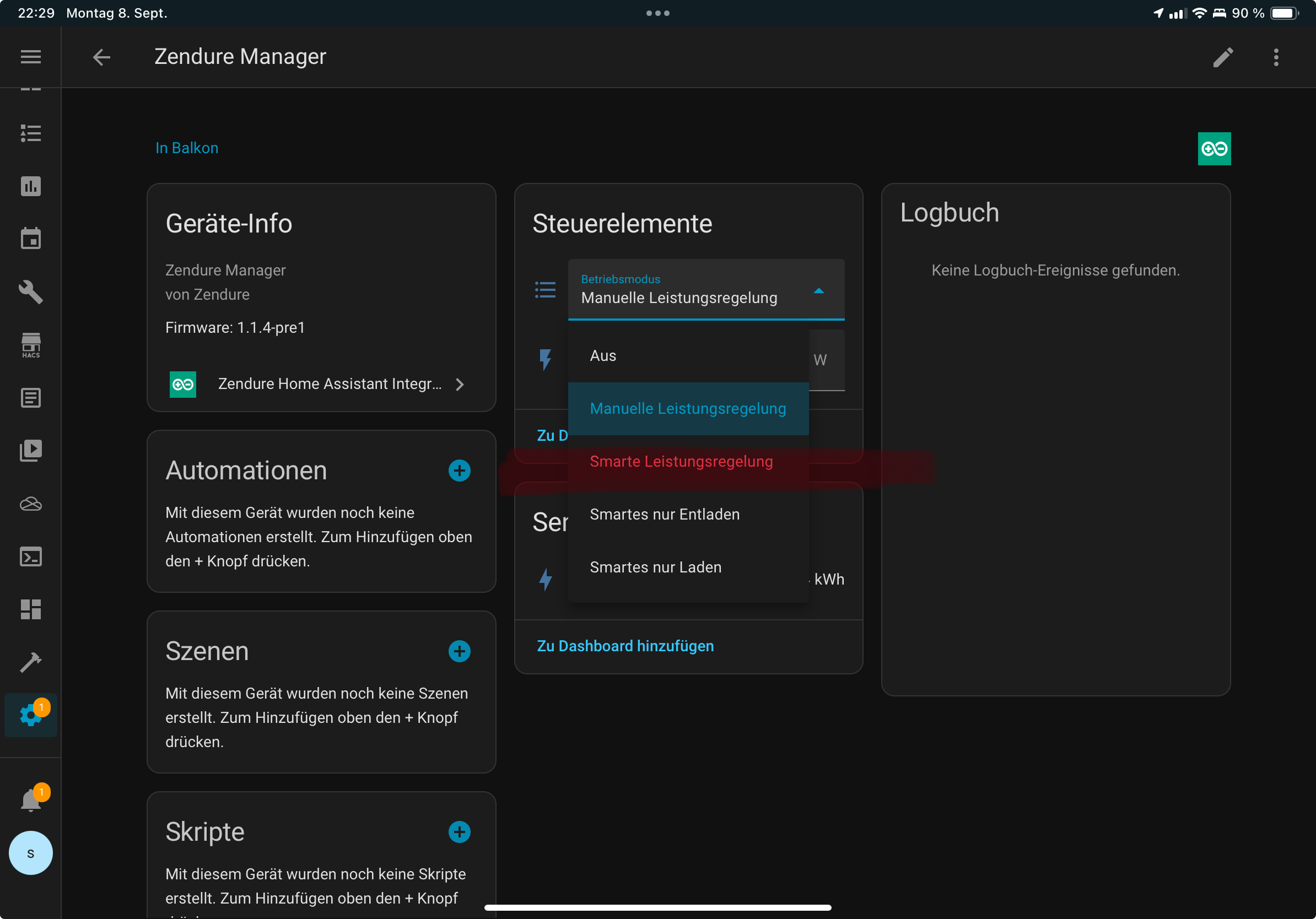The width and height of the screenshot is (1316, 919).
Task: Click the Steuerelemente heading
Action: coord(622,224)
